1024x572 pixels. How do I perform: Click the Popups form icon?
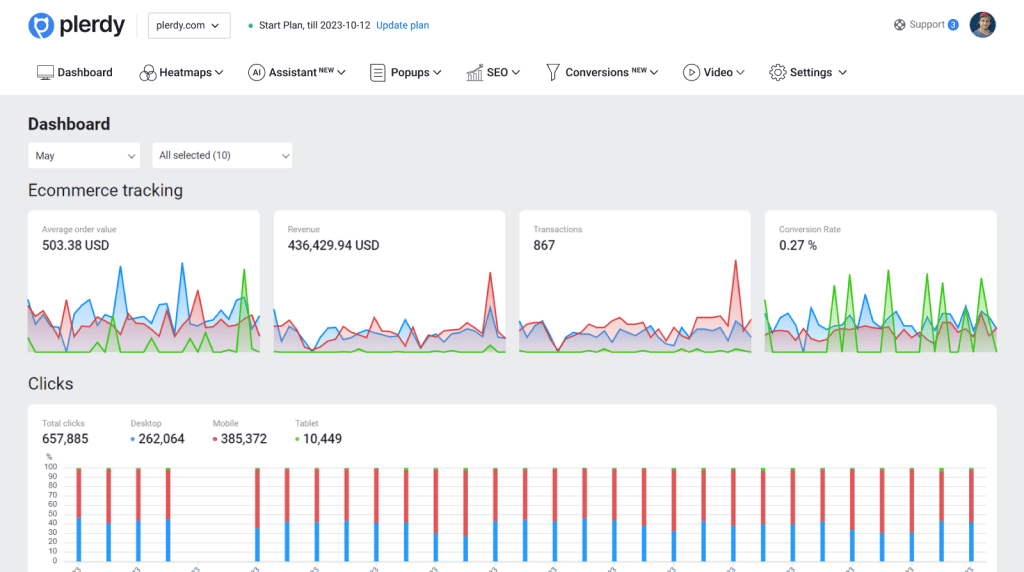[377, 73]
